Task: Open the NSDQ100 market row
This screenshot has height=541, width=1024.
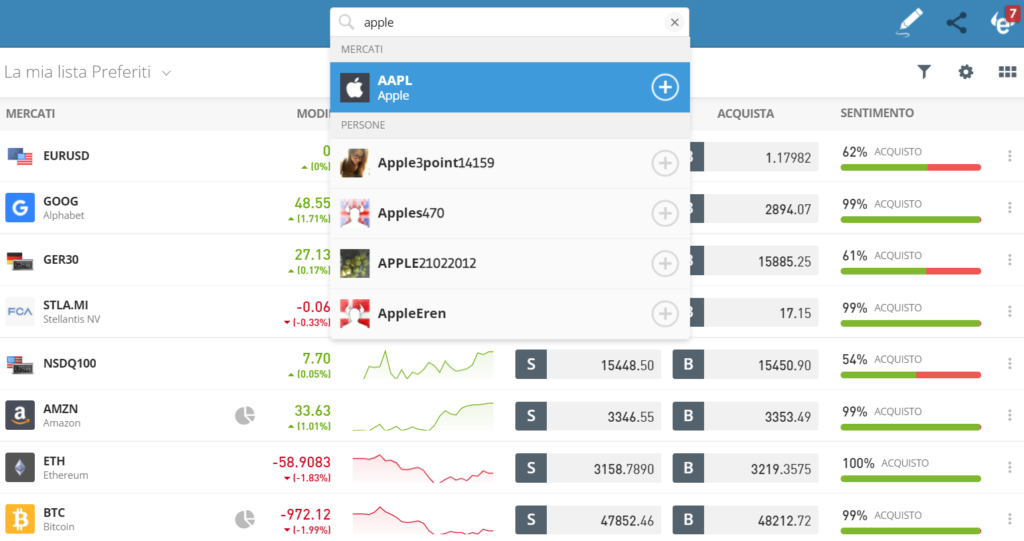Action: [512, 364]
